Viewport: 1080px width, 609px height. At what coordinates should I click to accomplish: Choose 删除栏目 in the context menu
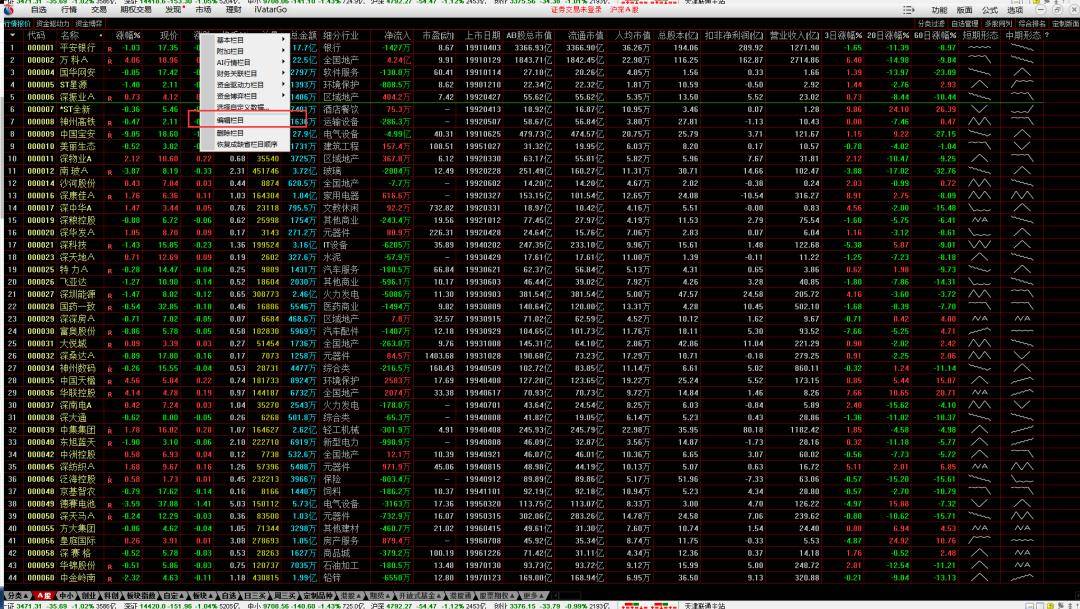click(245, 133)
